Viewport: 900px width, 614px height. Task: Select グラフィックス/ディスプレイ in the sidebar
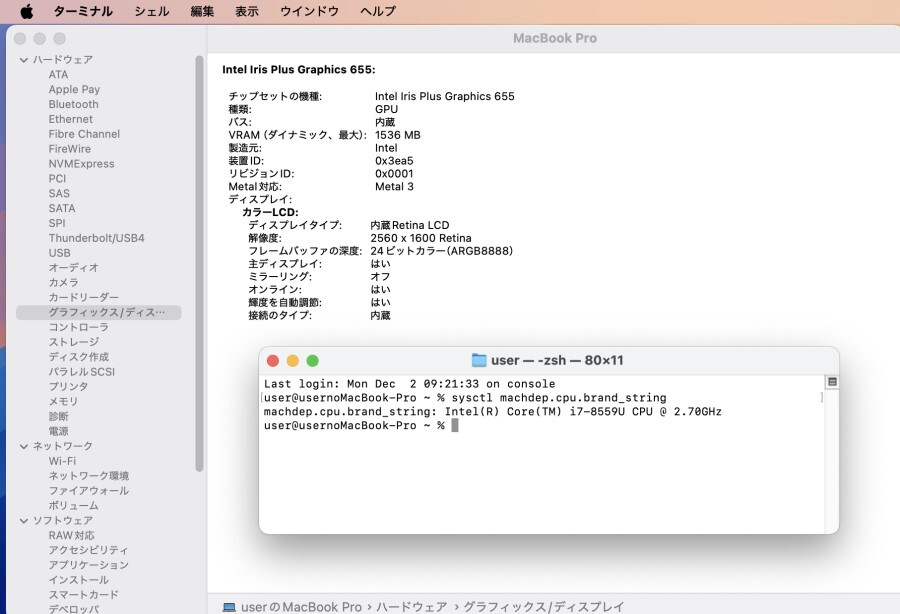[x=99, y=313]
